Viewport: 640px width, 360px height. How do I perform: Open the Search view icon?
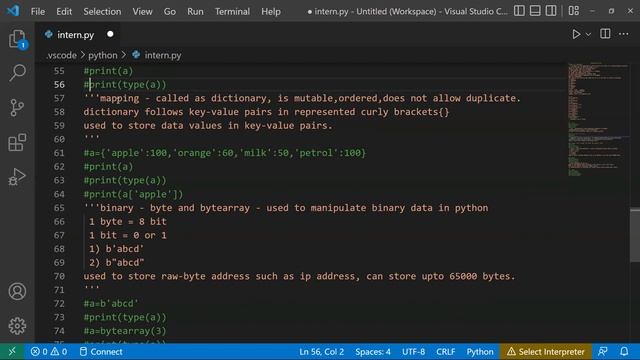pos(17,73)
